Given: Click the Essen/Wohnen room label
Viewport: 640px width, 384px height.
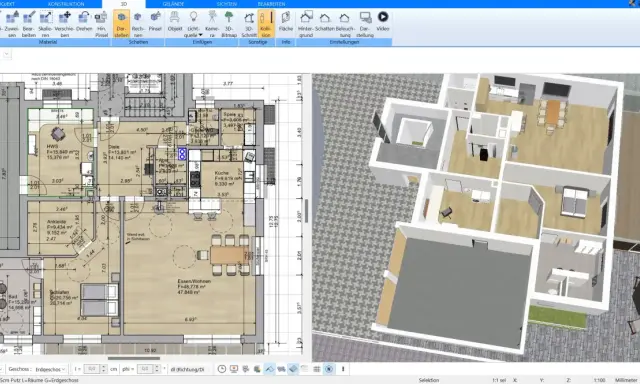Looking at the screenshot, I should [x=194, y=281].
